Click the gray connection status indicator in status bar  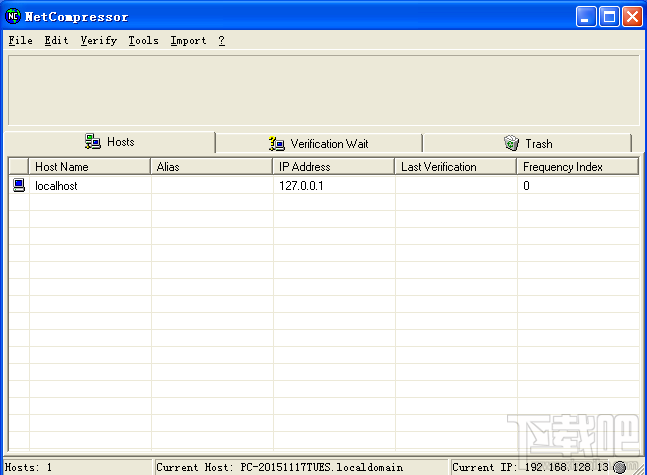pos(619,467)
